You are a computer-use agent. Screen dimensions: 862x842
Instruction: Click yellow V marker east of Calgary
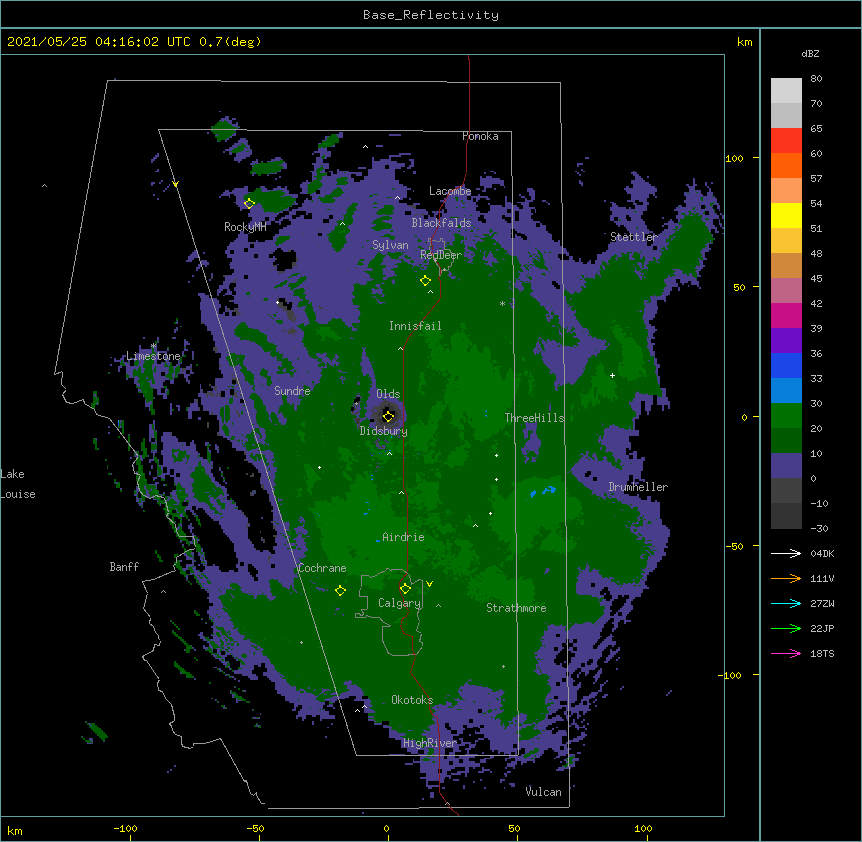pyautogui.click(x=429, y=584)
